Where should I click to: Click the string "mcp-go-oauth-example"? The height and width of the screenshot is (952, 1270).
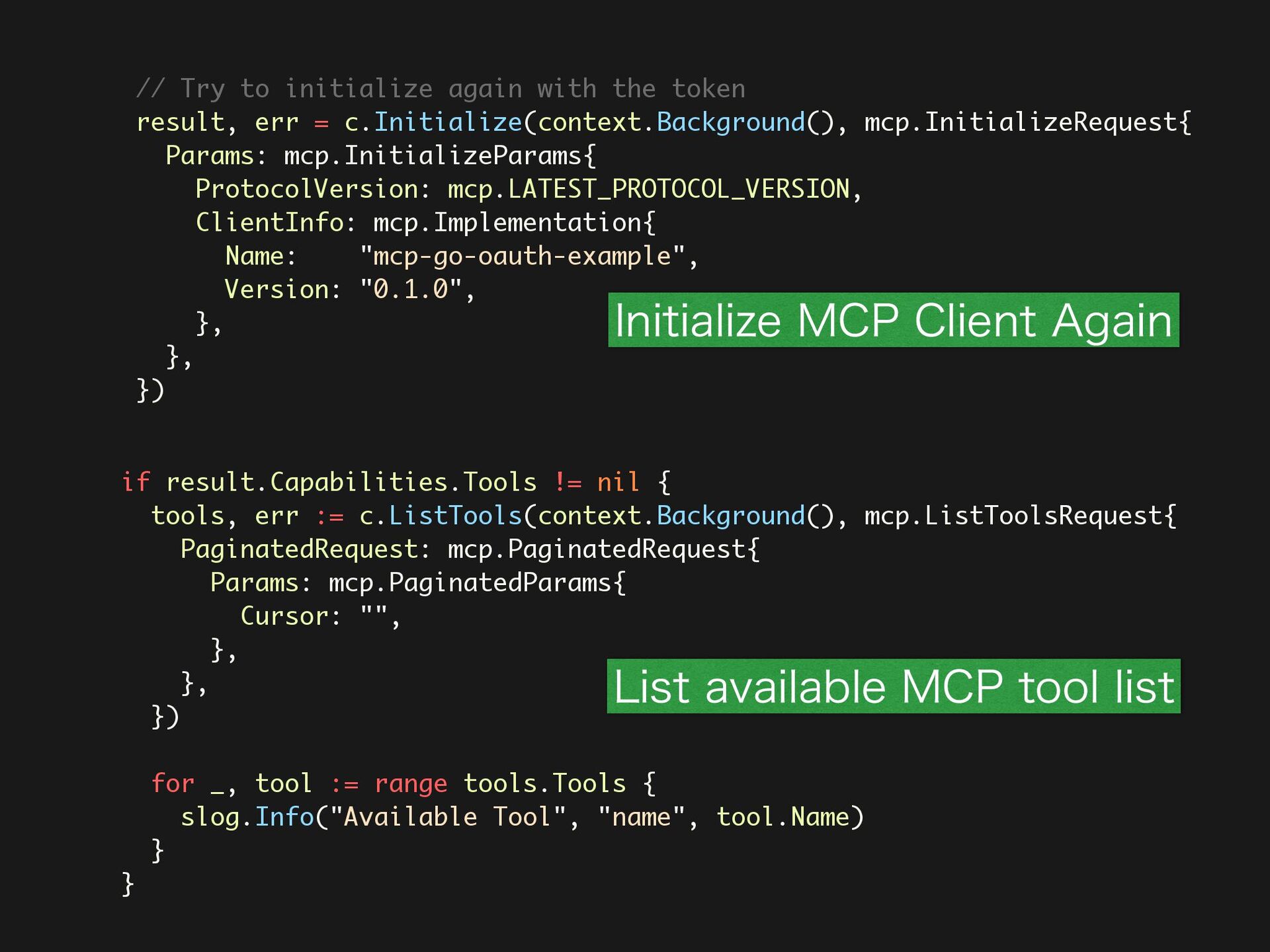click(522, 257)
